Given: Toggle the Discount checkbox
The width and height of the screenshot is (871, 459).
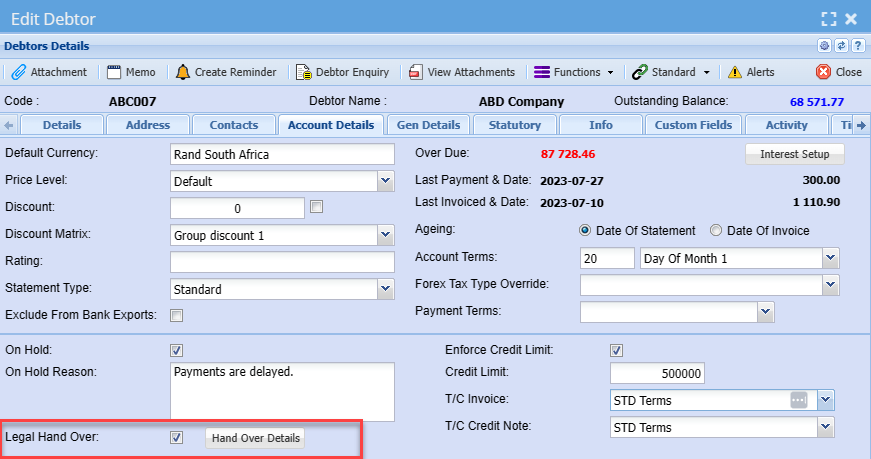Looking at the screenshot, I should [x=317, y=207].
